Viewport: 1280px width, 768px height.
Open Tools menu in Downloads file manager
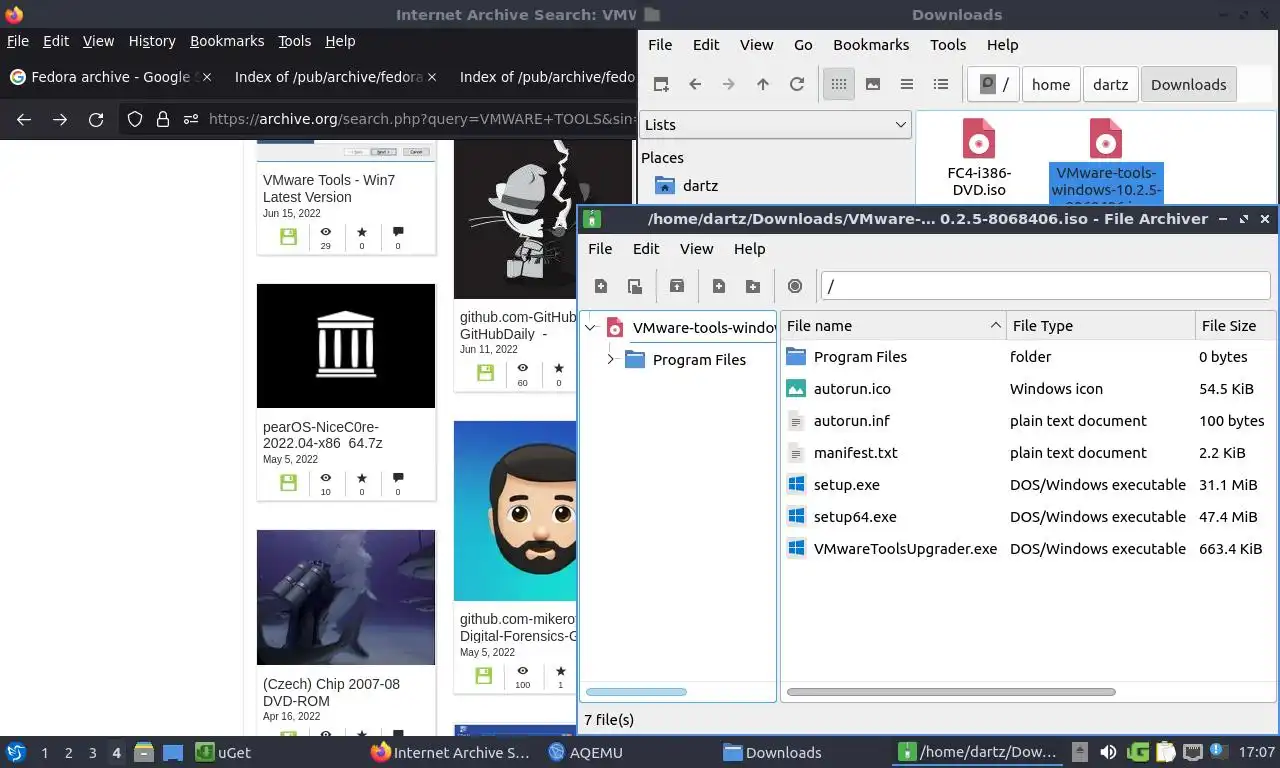948,45
